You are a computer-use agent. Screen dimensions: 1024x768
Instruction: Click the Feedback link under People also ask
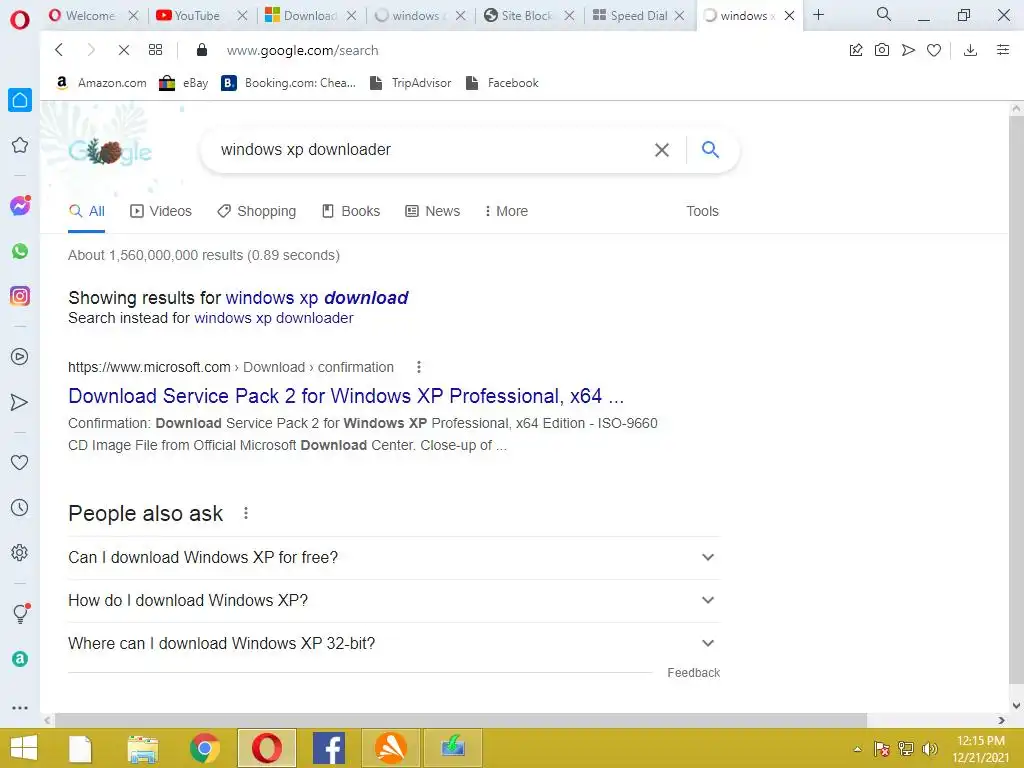(x=694, y=673)
